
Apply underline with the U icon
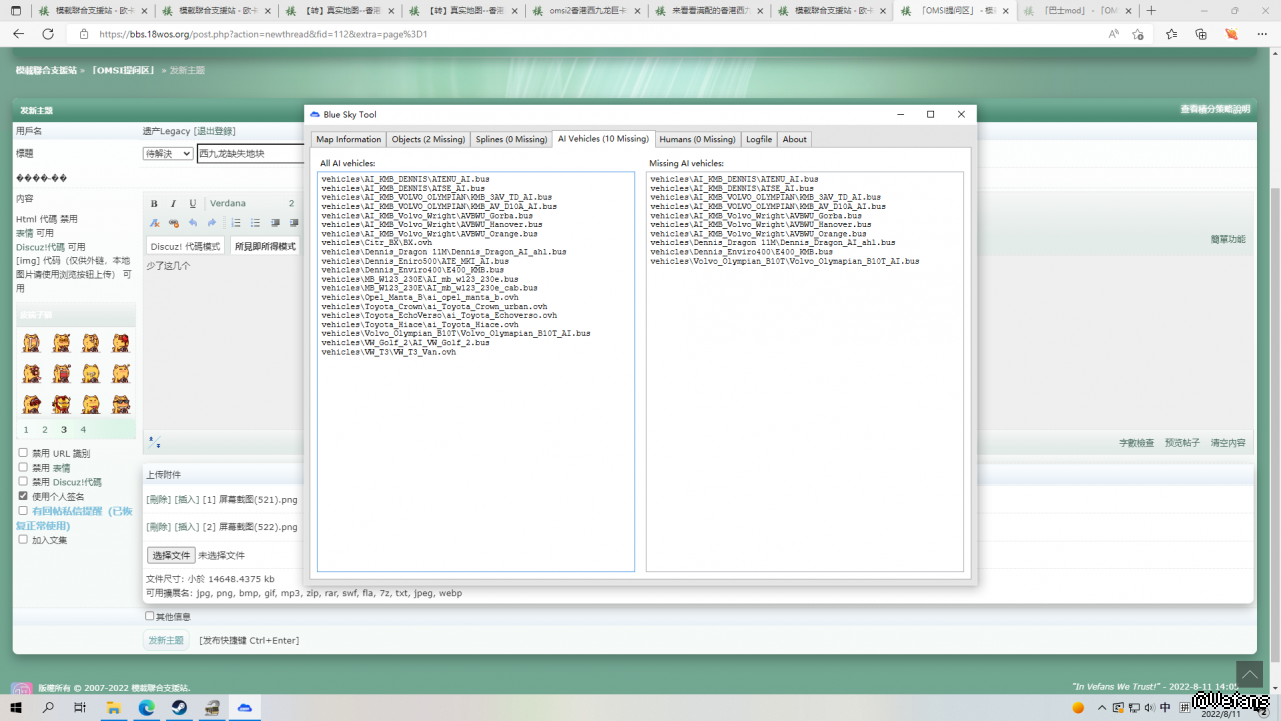(193, 204)
